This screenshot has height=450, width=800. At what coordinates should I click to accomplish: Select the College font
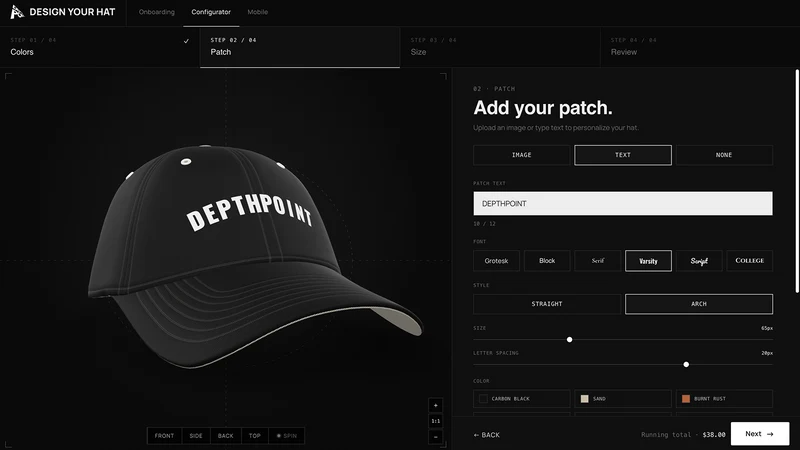point(749,261)
